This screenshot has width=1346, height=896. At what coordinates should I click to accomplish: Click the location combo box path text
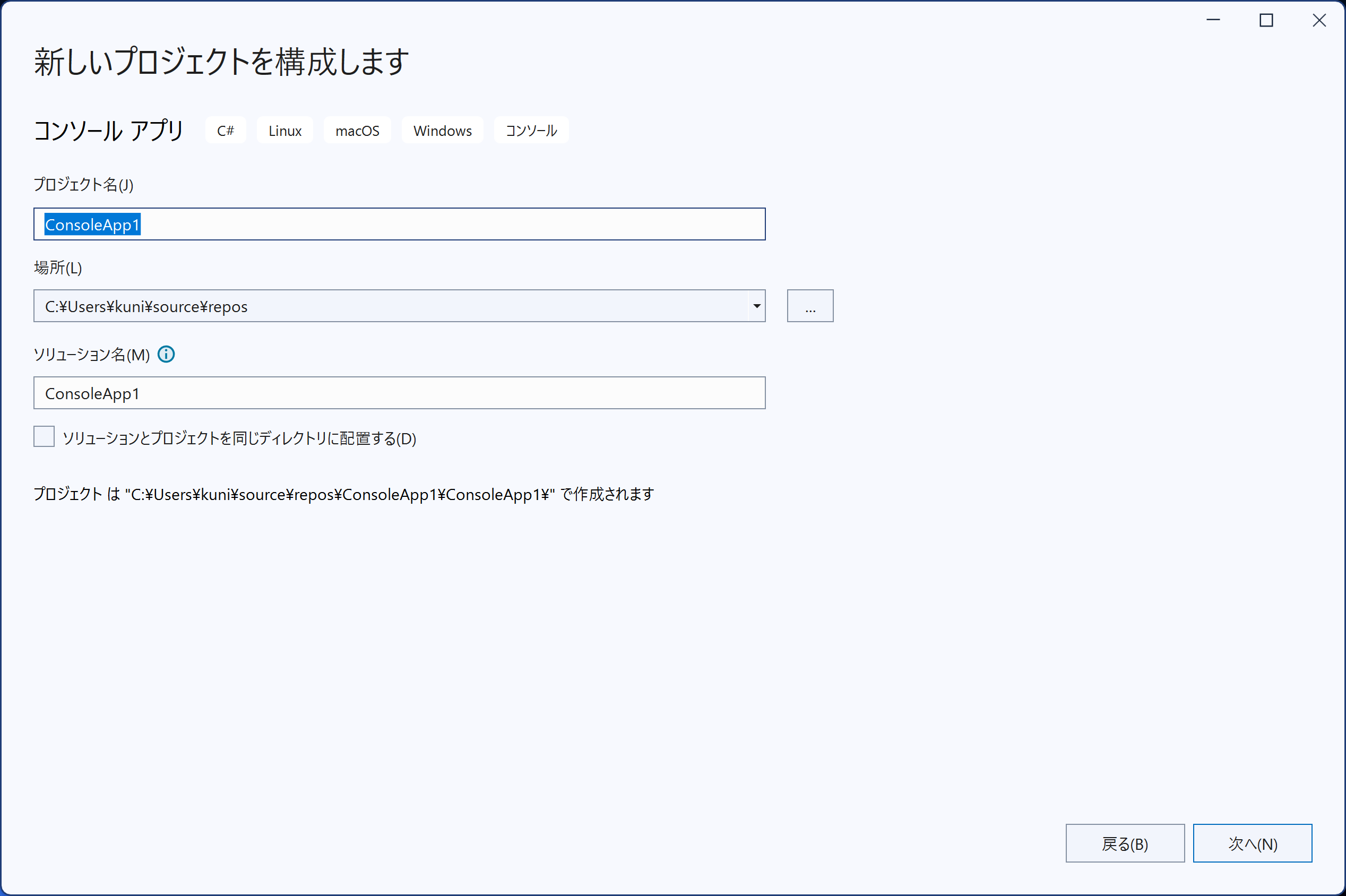(146, 307)
